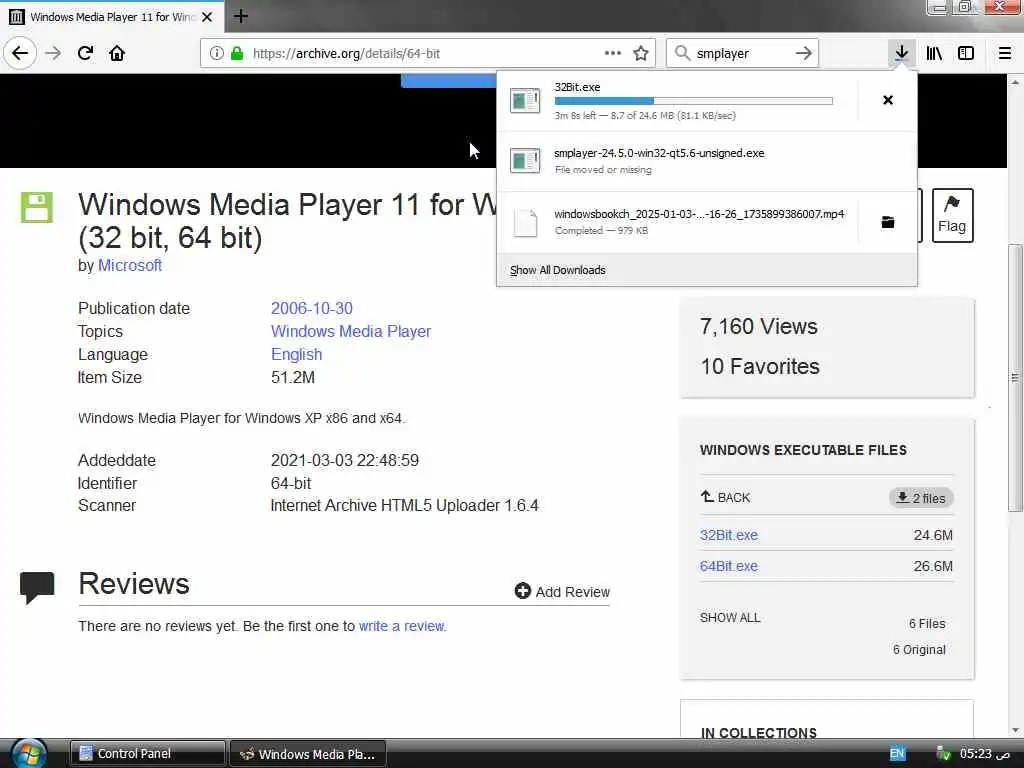The image size is (1024, 768).
Task: Open the browser home page icon
Action: click(x=117, y=53)
